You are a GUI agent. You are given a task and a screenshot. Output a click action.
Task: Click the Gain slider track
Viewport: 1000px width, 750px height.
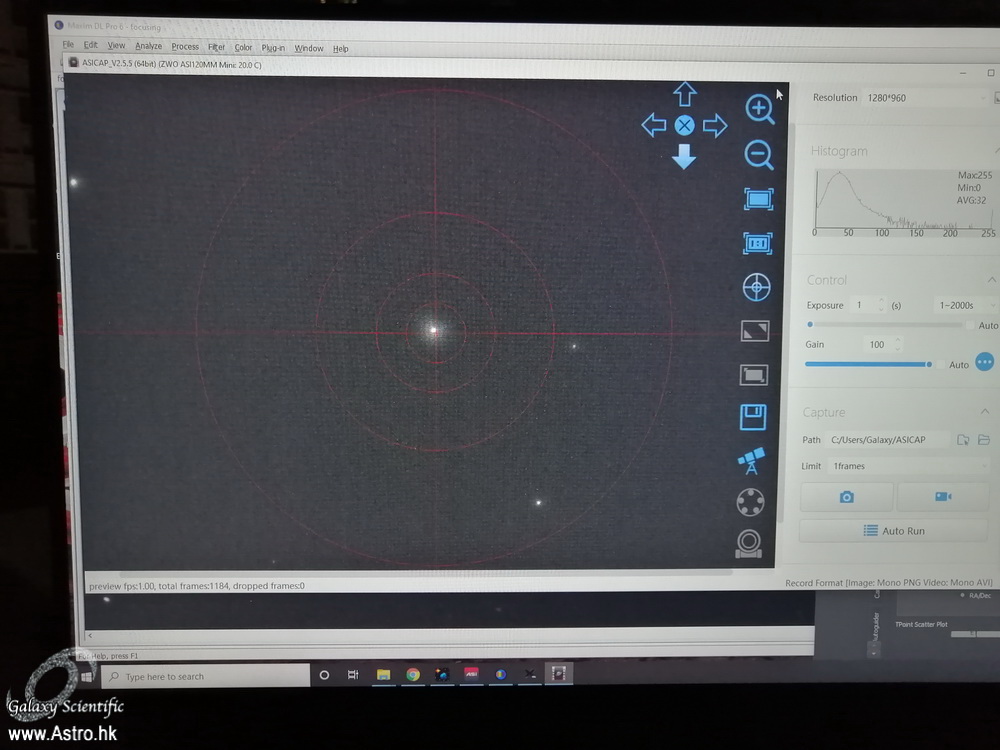[x=866, y=364]
